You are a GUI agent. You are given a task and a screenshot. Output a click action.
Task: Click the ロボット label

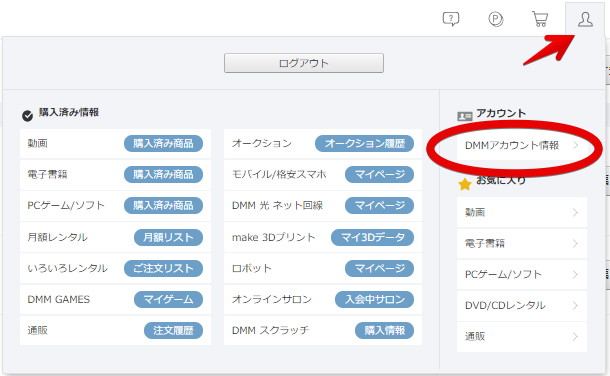(252, 268)
